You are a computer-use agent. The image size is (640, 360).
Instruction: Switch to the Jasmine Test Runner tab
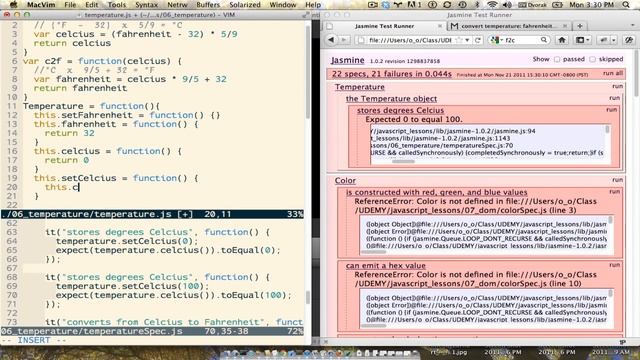pyautogui.click(x=384, y=26)
